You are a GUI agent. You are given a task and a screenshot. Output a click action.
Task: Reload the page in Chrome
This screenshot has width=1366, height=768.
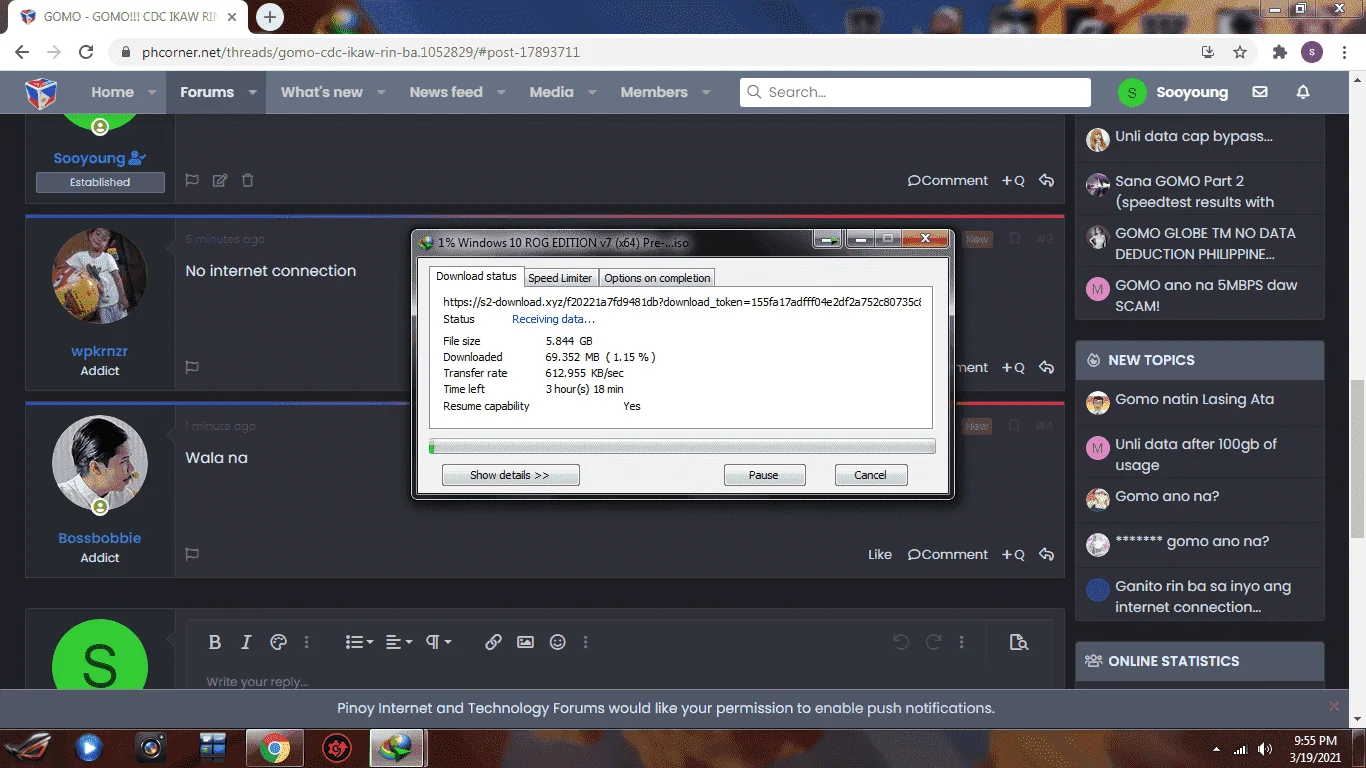pyautogui.click(x=86, y=52)
